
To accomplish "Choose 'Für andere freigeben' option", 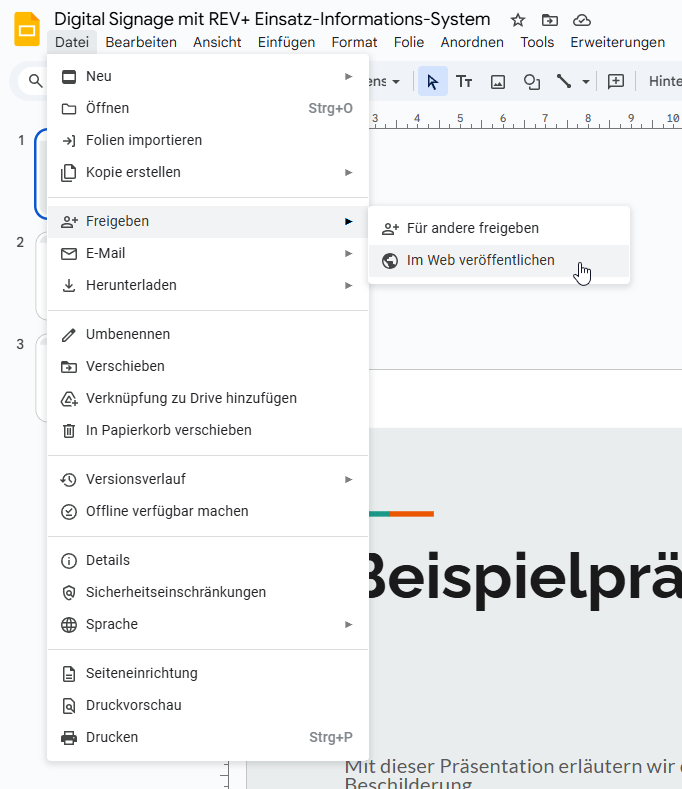I will point(473,228).
